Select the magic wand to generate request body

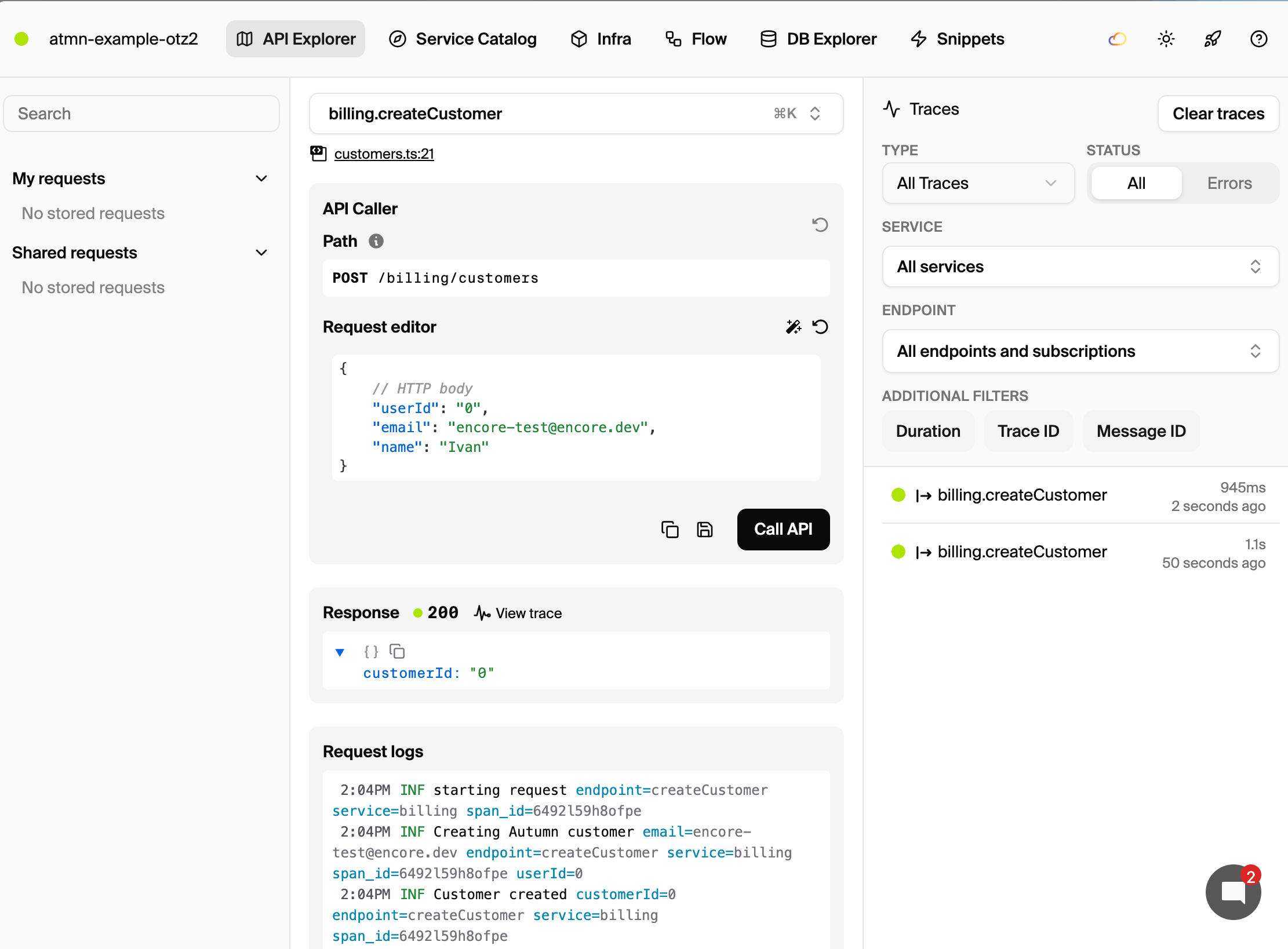coord(794,326)
